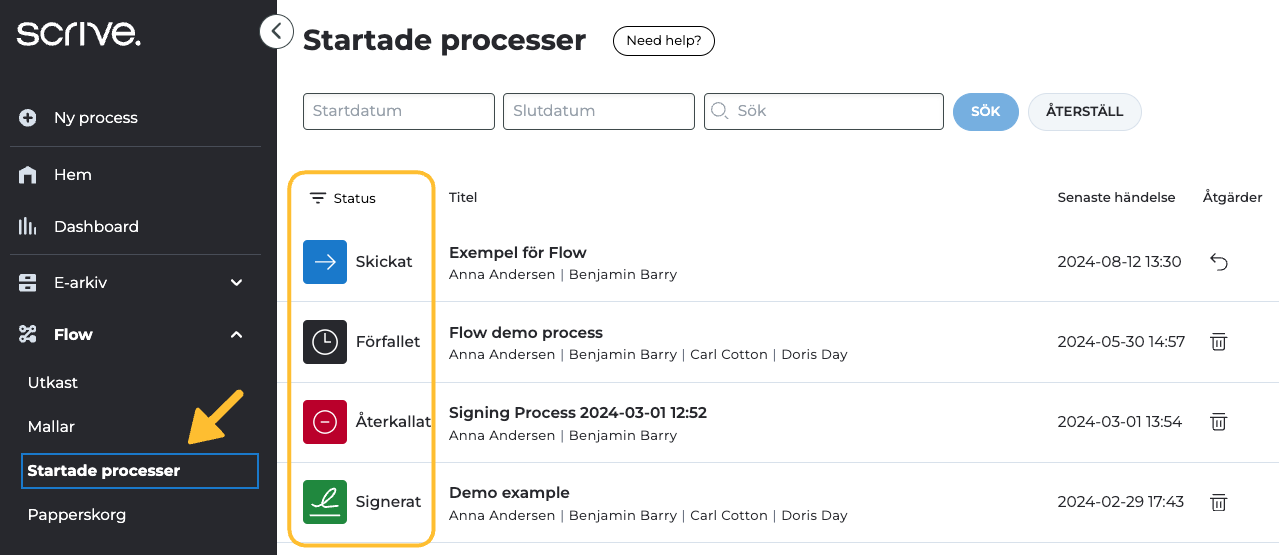1279x555 pixels.
Task: Expand the E-arkiv menu section
Action: click(236, 283)
